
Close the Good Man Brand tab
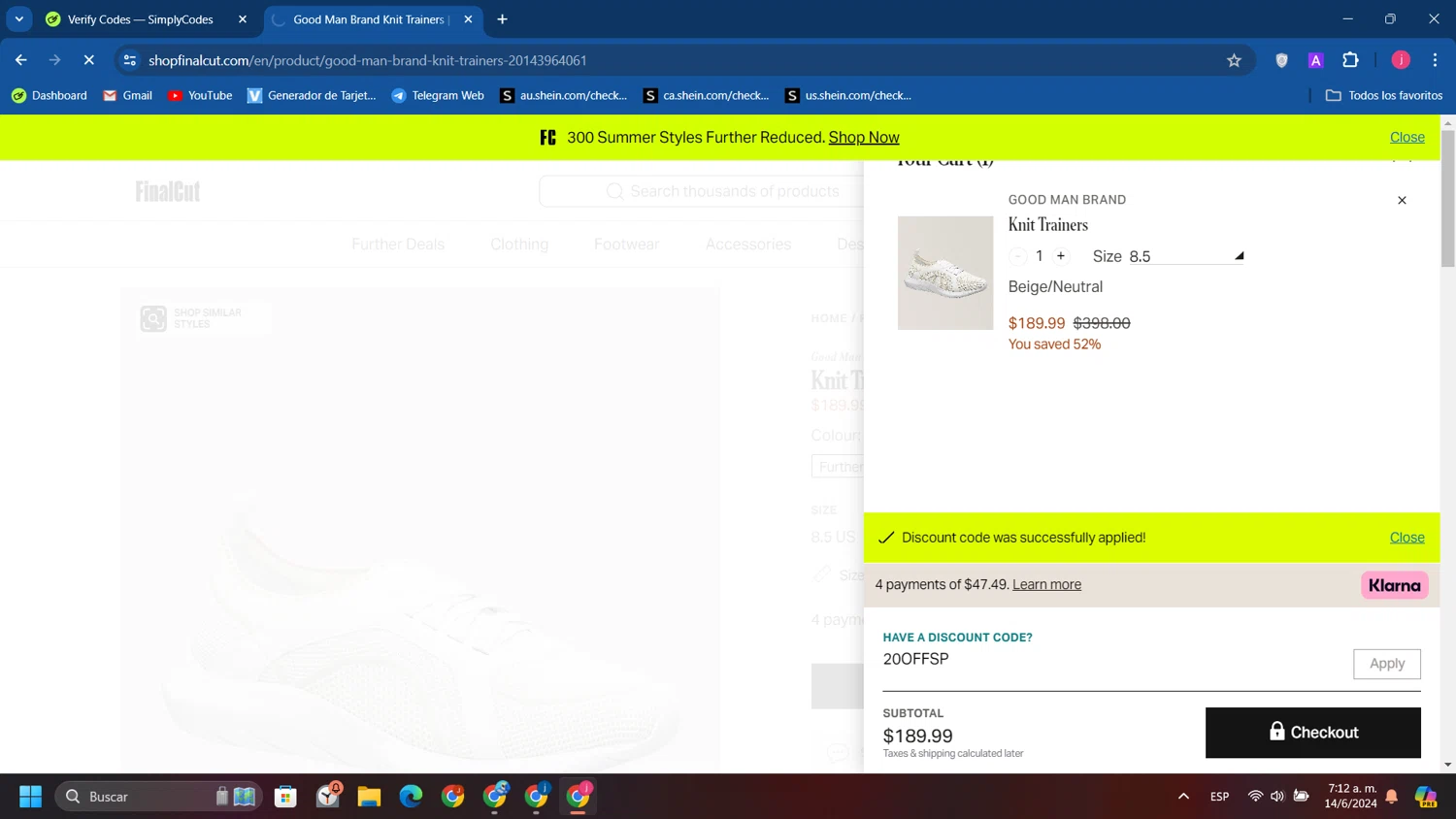[x=468, y=19]
